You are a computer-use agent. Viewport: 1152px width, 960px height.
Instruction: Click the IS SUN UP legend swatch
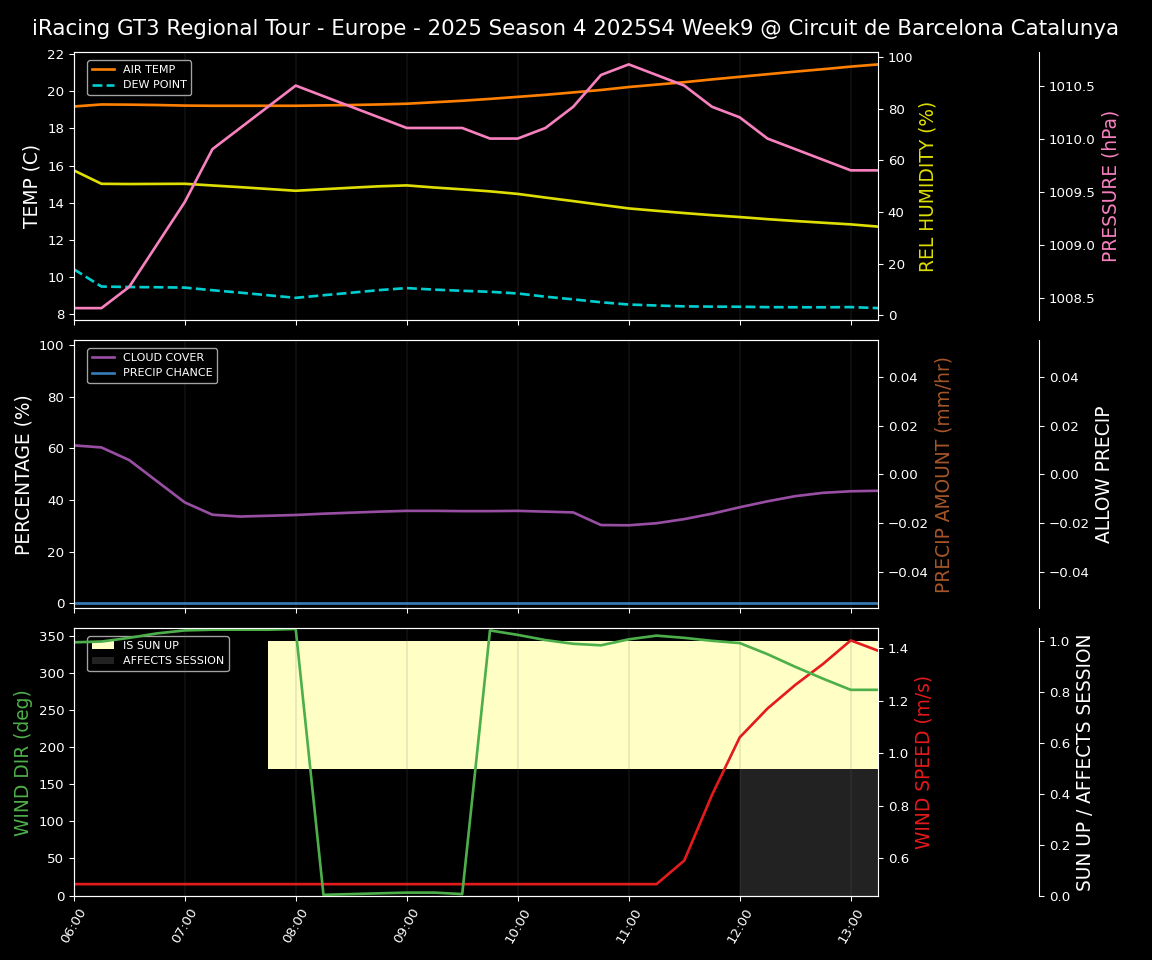point(103,646)
